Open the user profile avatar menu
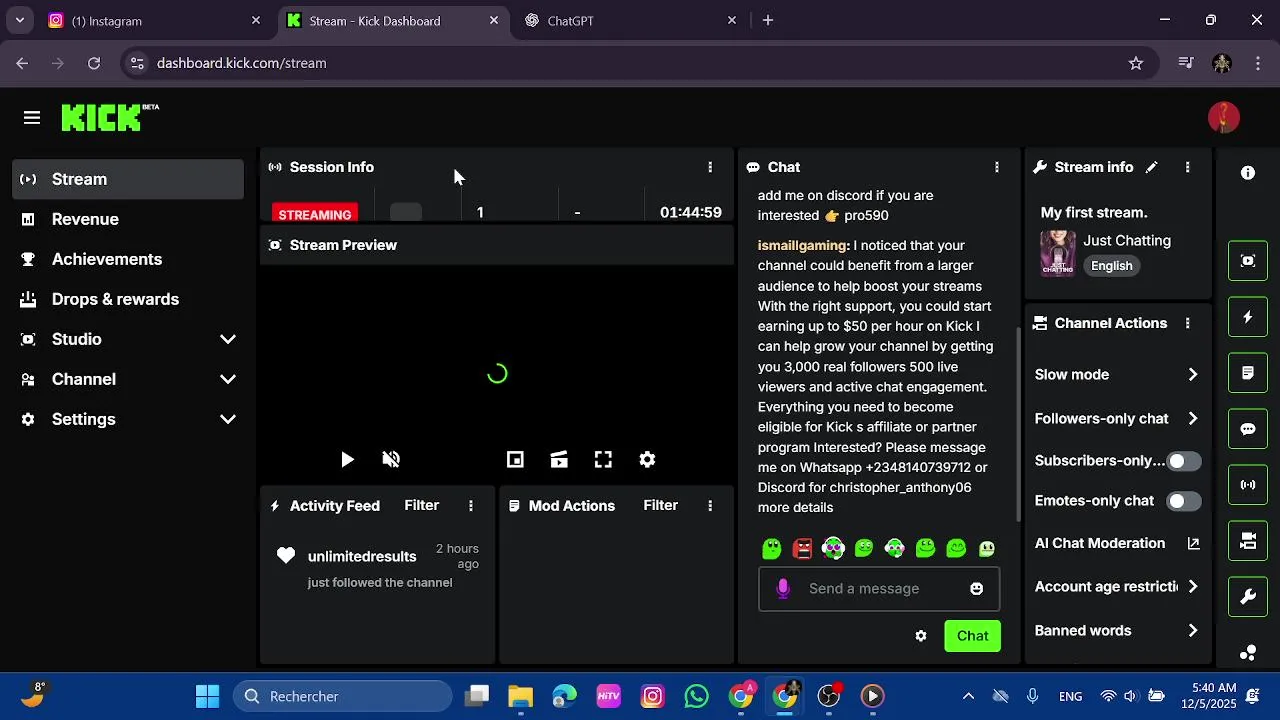Image resolution: width=1280 pixels, height=720 pixels. tap(1224, 117)
